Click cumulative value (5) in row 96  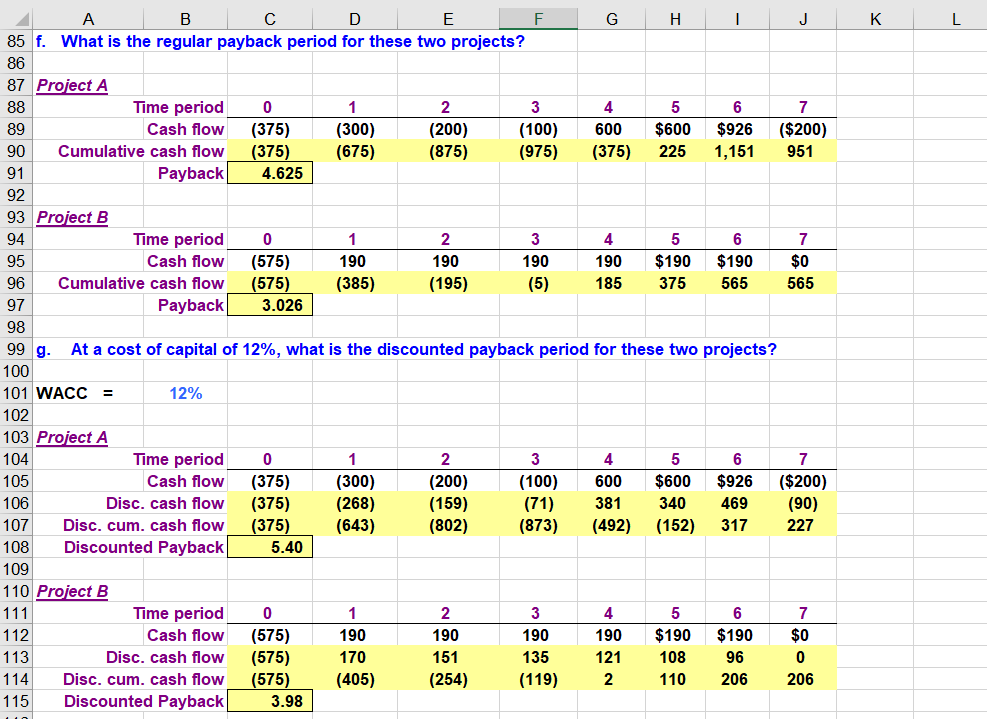coord(538,284)
